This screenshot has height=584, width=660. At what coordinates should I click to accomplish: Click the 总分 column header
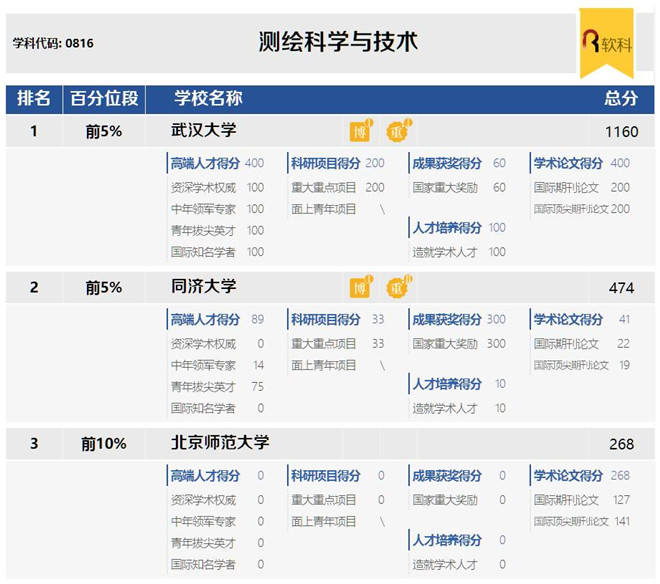point(621,99)
